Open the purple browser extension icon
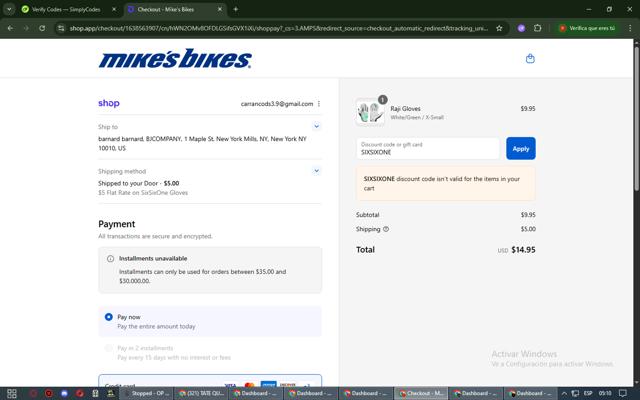640x400 pixels. (x=521, y=28)
